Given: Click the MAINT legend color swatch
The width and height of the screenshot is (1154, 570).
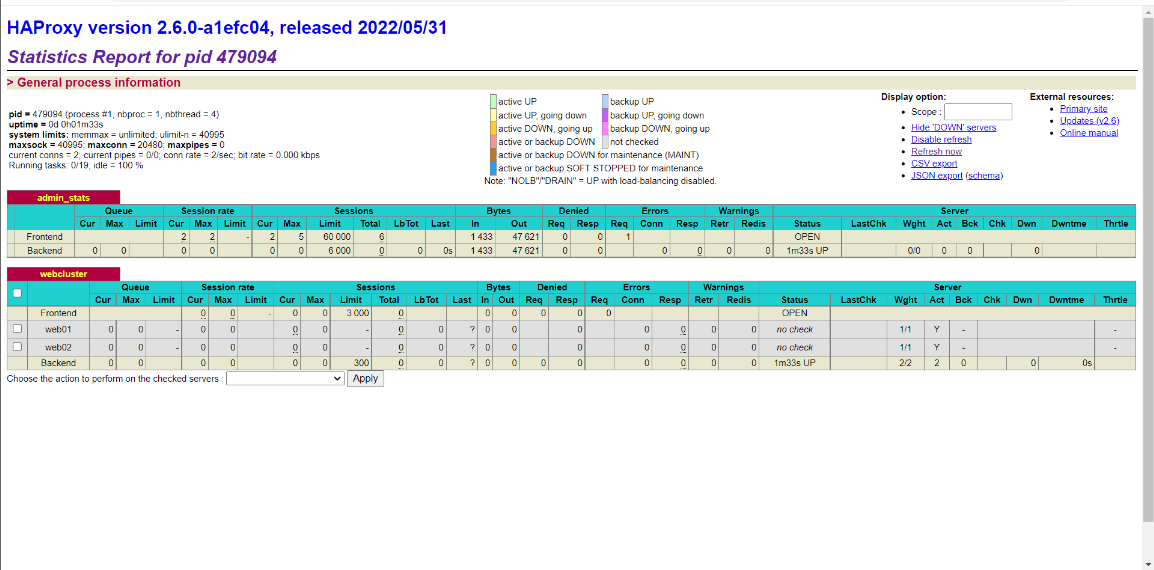Looking at the screenshot, I should pos(494,155).
